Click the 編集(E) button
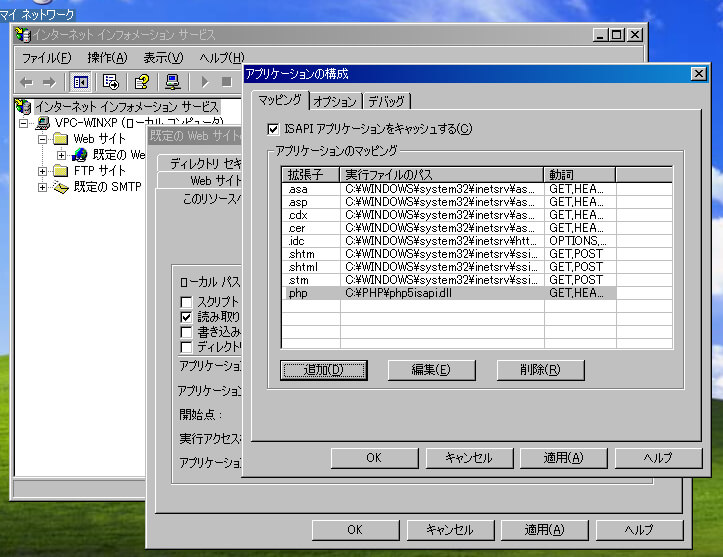 click(x=431, y=370)
